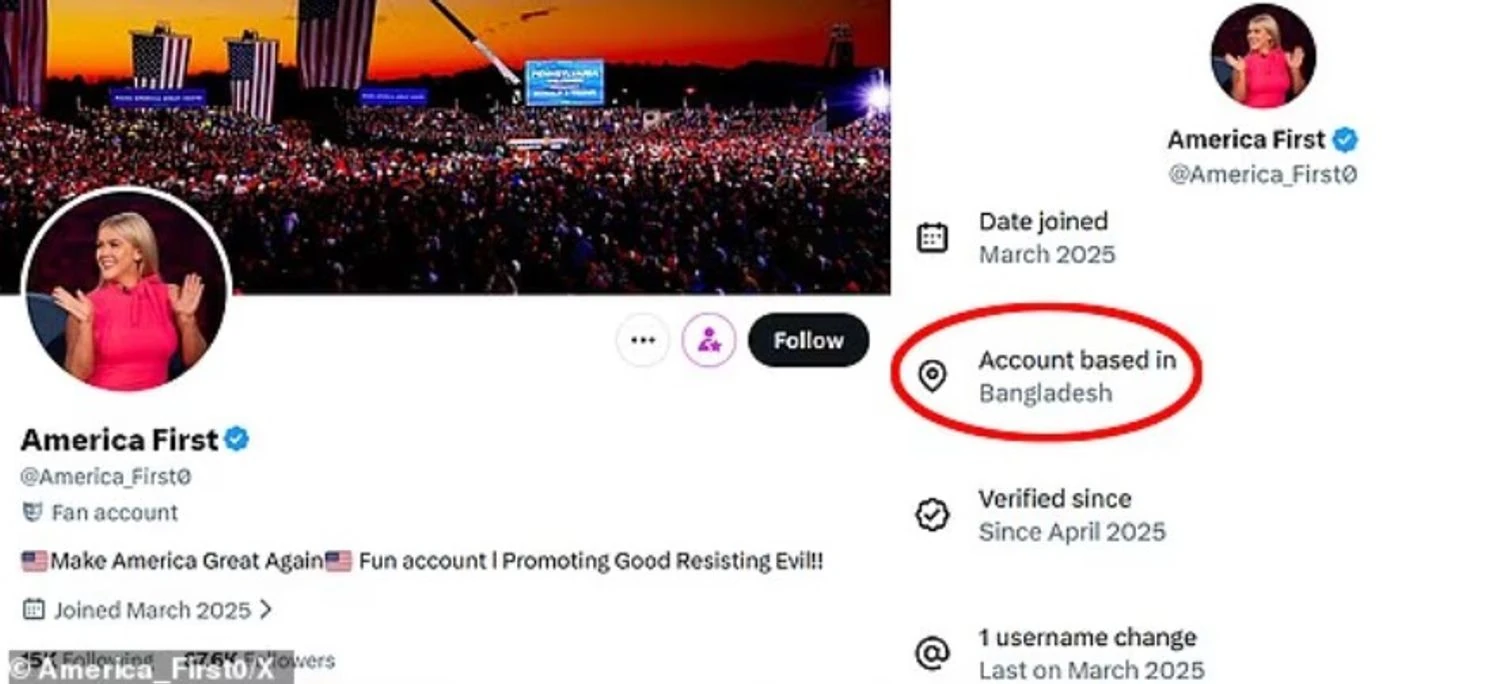Click the Date joined March 2025 entry

[1046, 238]
